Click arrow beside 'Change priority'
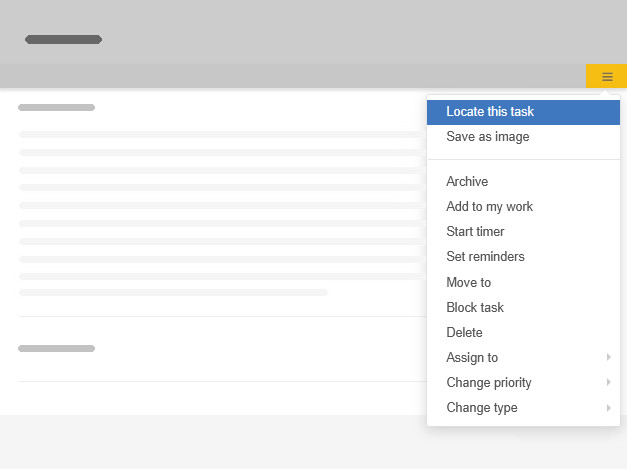 tap(608, 383)
